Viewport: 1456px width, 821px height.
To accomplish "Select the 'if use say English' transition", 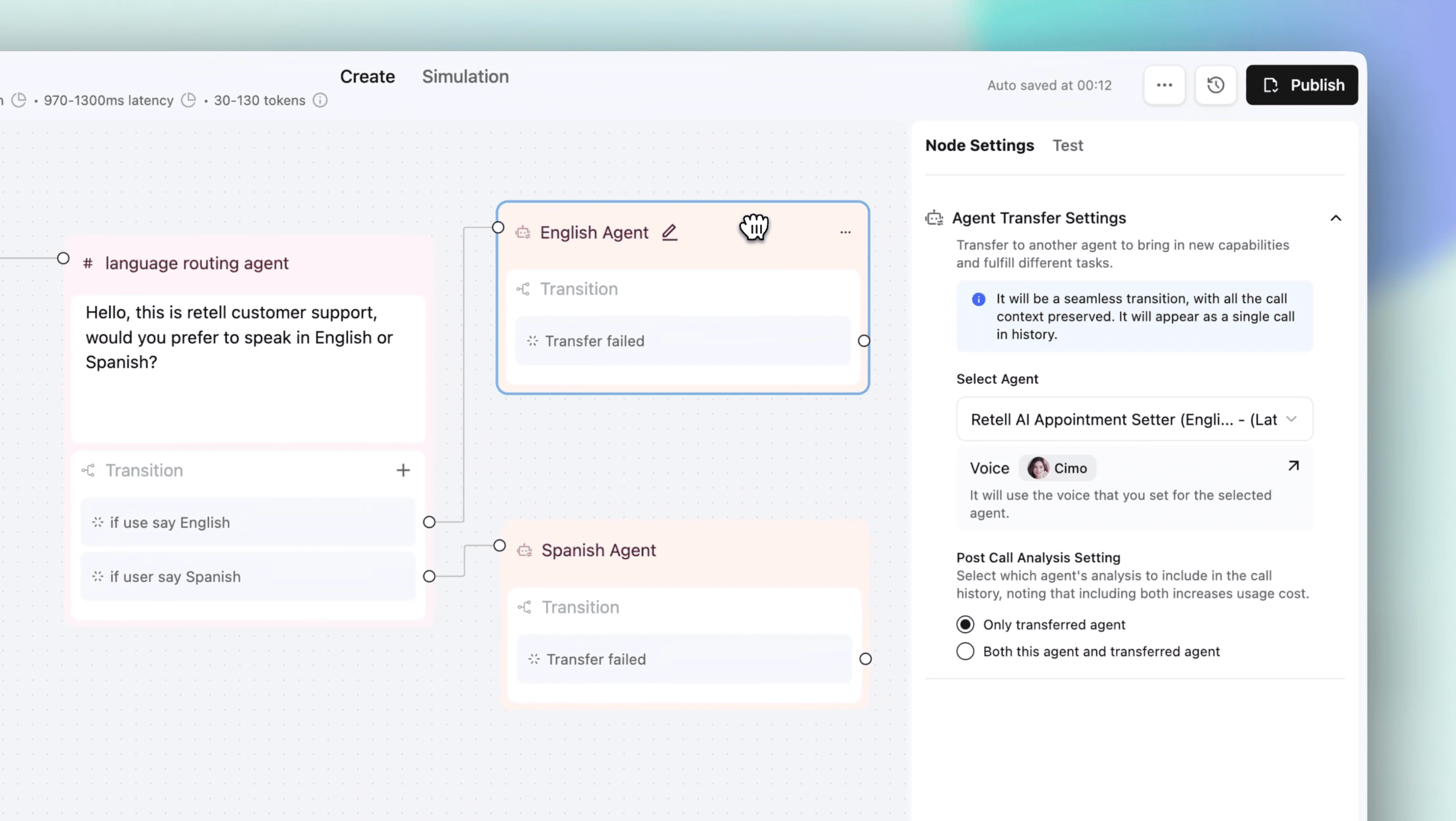I will click(248, 523).
